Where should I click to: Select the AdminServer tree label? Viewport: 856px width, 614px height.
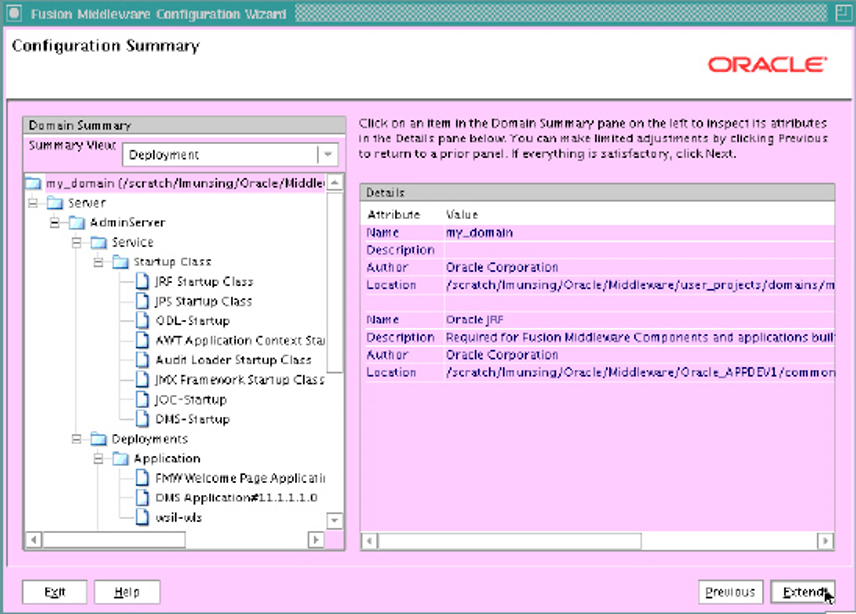128,223
